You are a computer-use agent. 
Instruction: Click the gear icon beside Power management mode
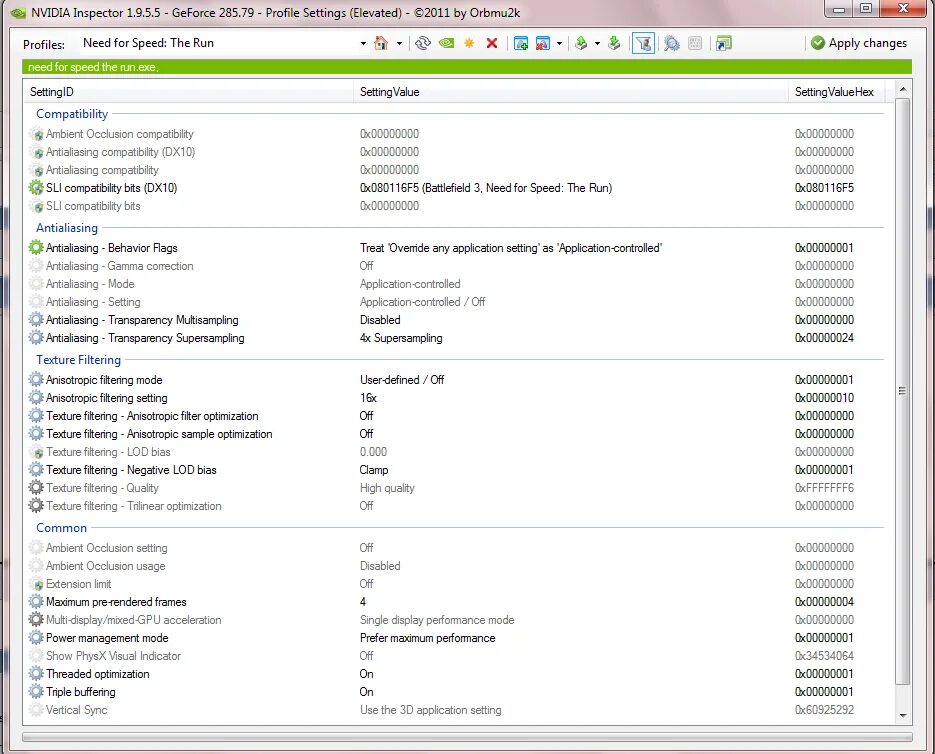click(x=36, y=638)
